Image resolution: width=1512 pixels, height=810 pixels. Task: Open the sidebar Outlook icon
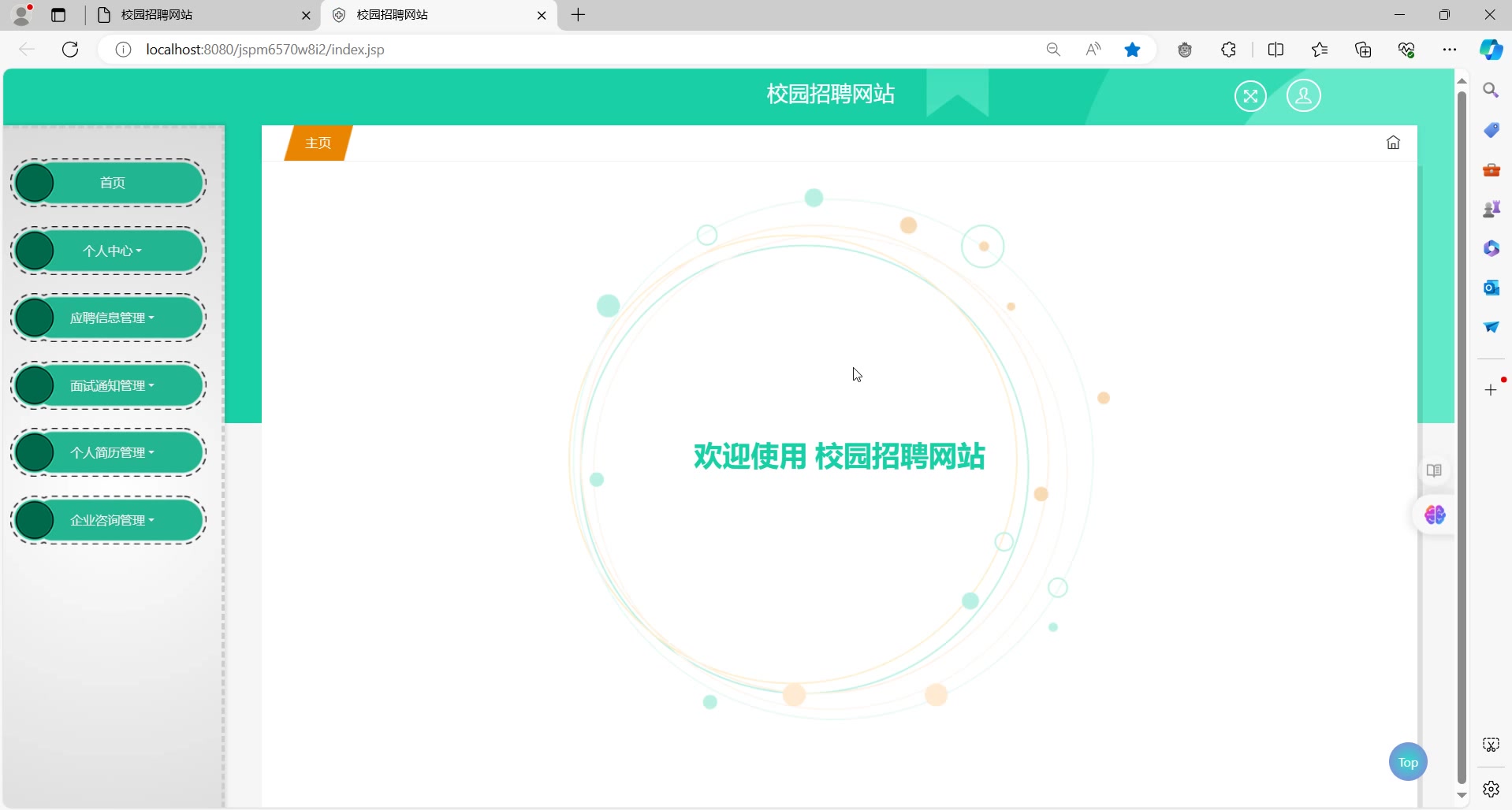point(1491,288)
